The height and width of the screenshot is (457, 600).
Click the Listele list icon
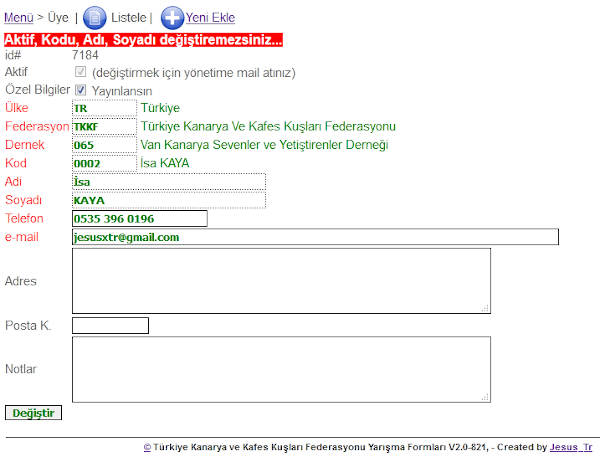[x=94, y=17]
